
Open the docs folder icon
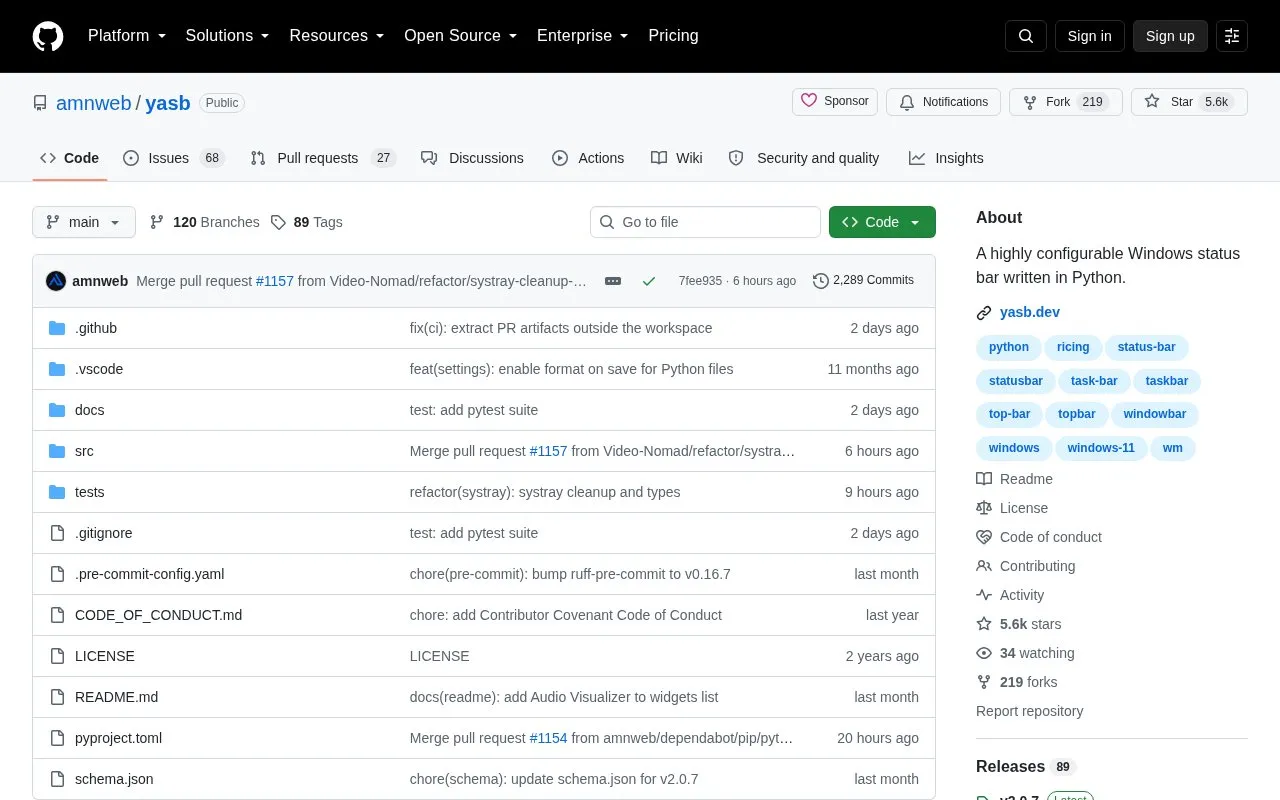coord(57,410)
